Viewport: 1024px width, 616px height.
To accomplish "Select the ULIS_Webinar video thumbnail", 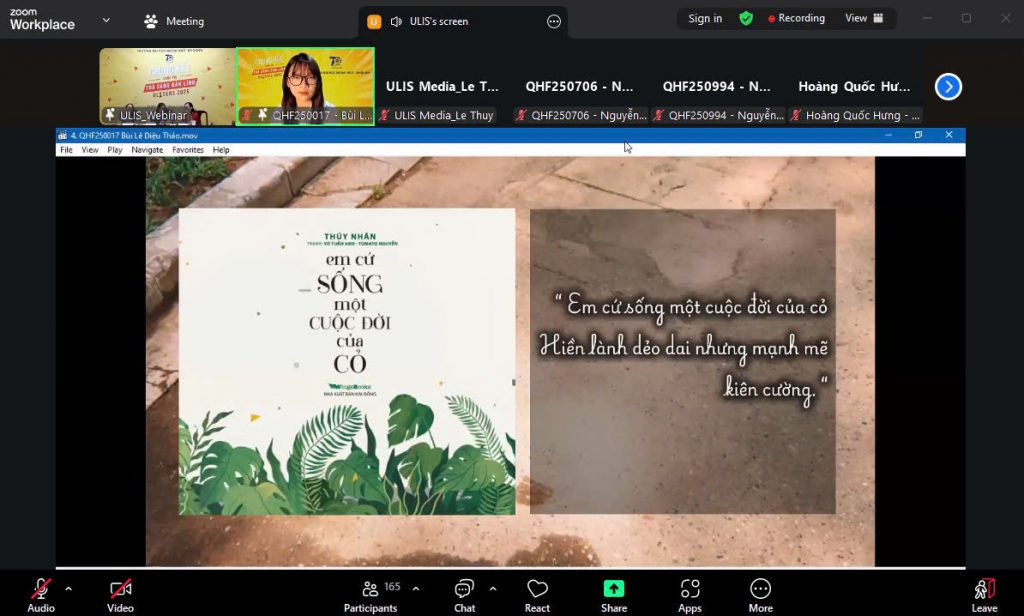I will pyautogui.click(x=167, y=86).
